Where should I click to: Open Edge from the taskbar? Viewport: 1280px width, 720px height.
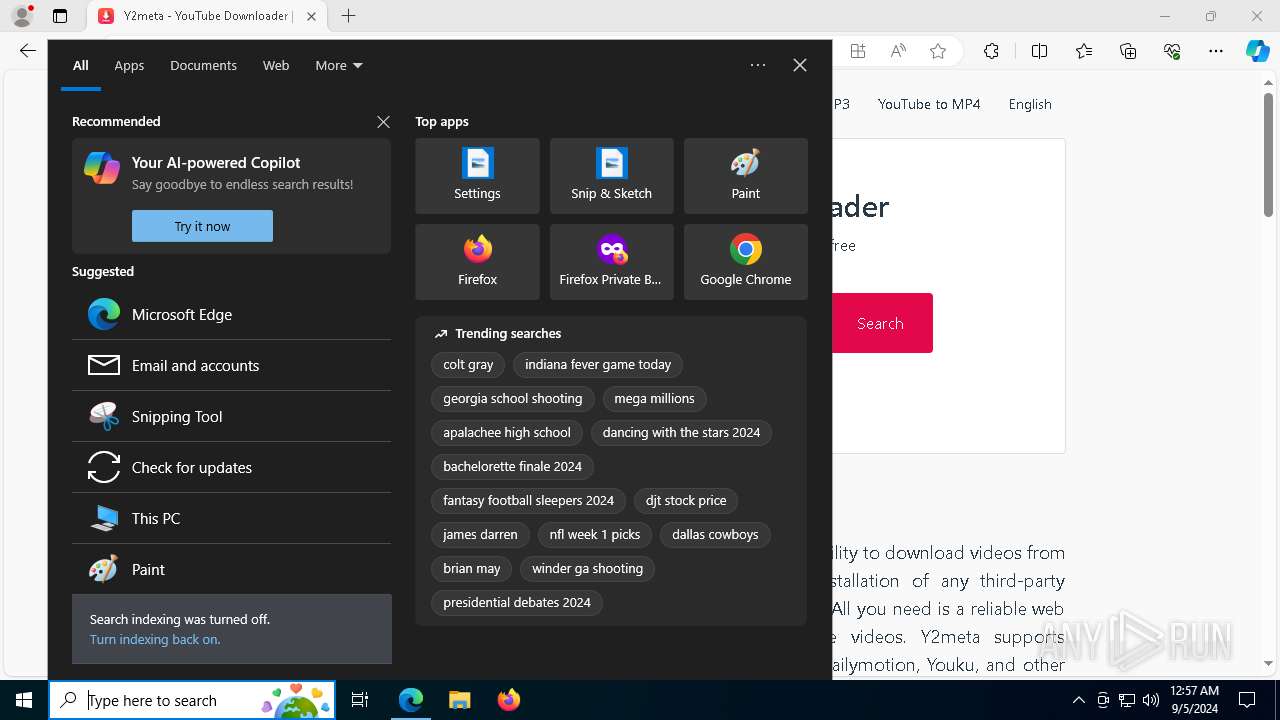(x=411, y=700)
